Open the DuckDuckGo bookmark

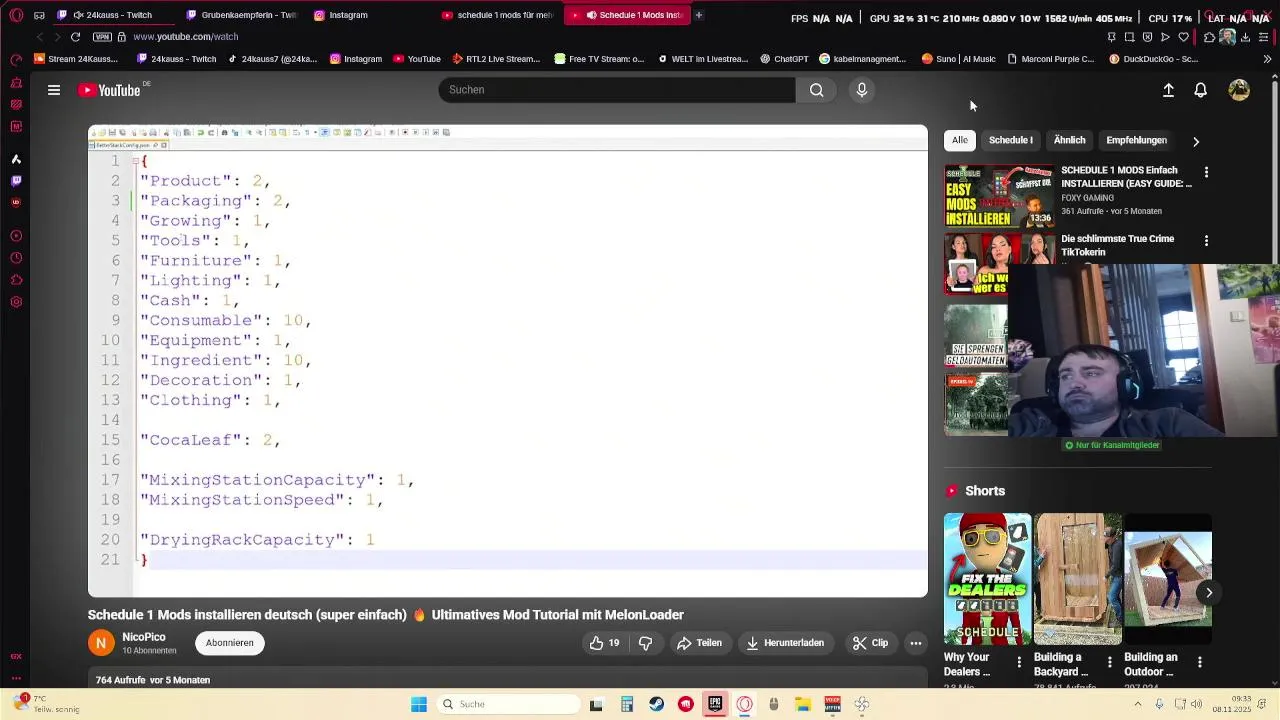[1153, 59]
